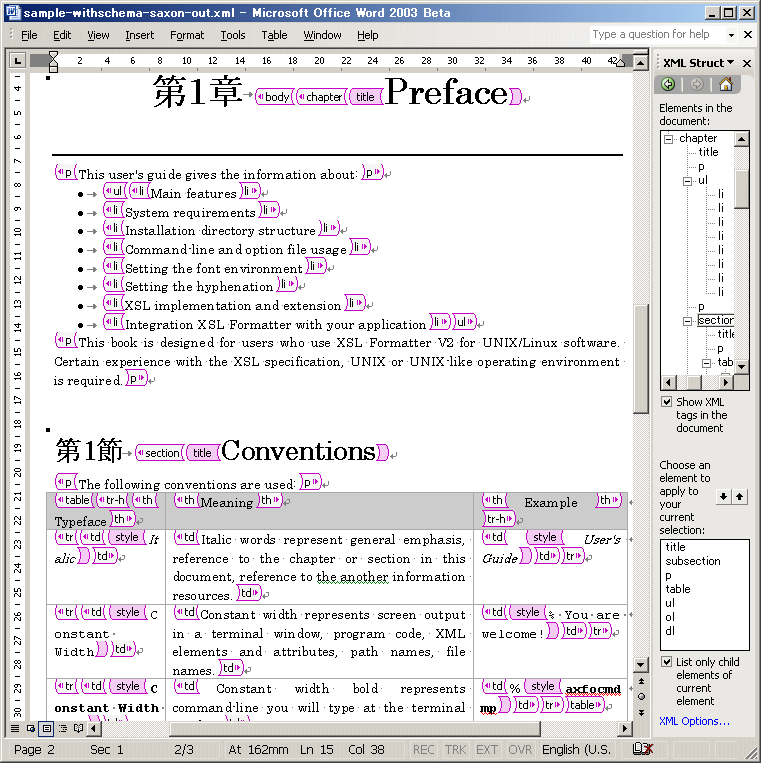Open the View menu
Image resolution: width=761 pixels, height=763 pixels.
click(x=98, y=35)
